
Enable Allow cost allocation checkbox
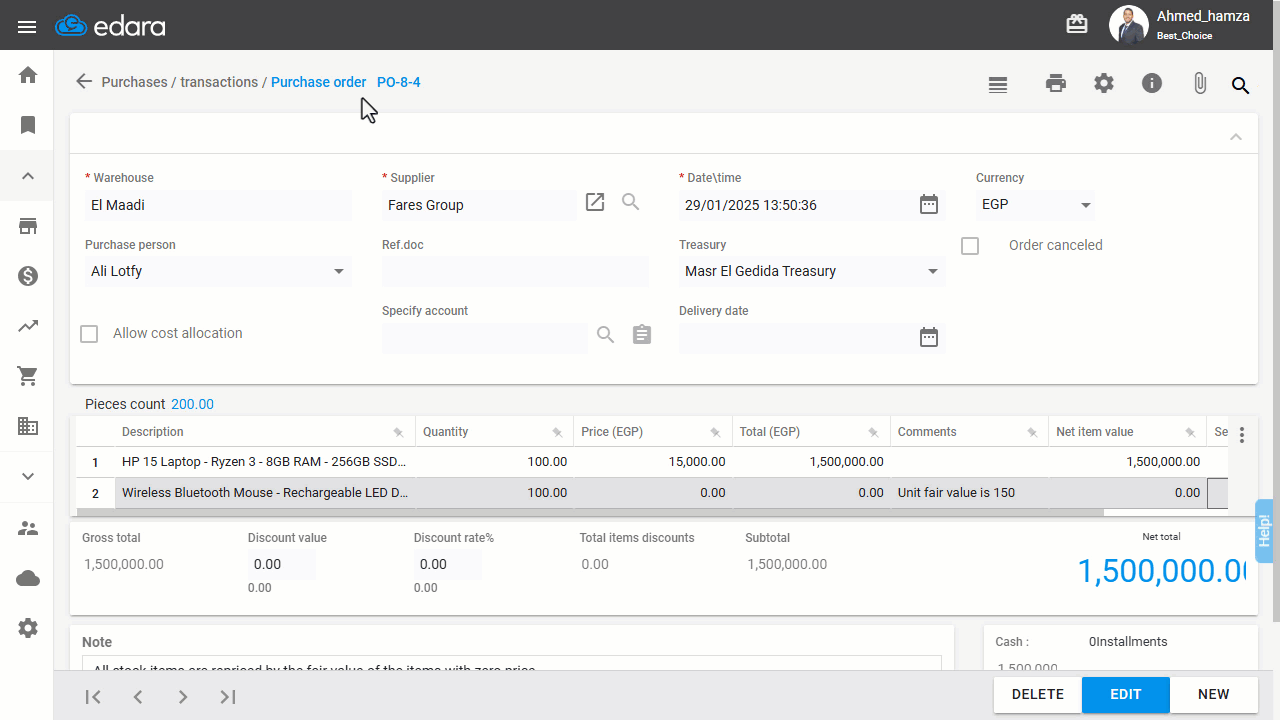point(89,334)
